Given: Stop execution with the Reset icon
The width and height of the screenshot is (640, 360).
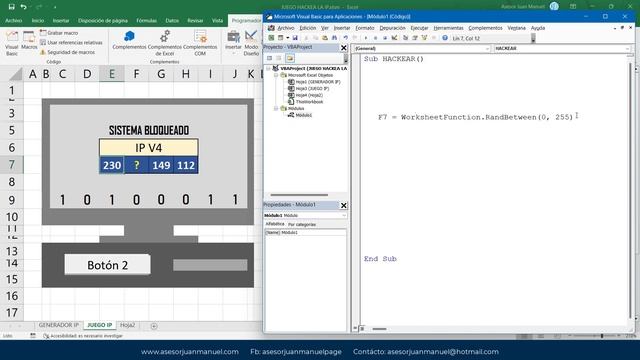Looking at the screenshot, I should pos(385,38).
